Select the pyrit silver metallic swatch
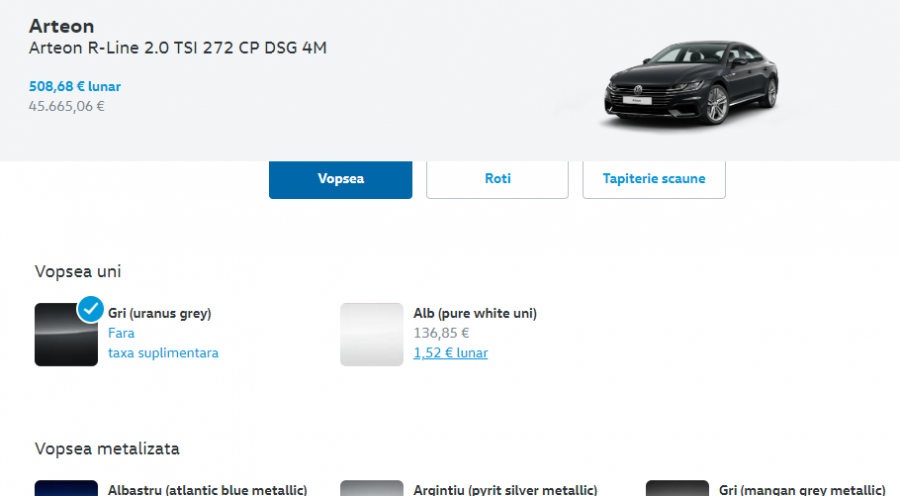Viewport: 900px width, 496px height. click(371, 488)
